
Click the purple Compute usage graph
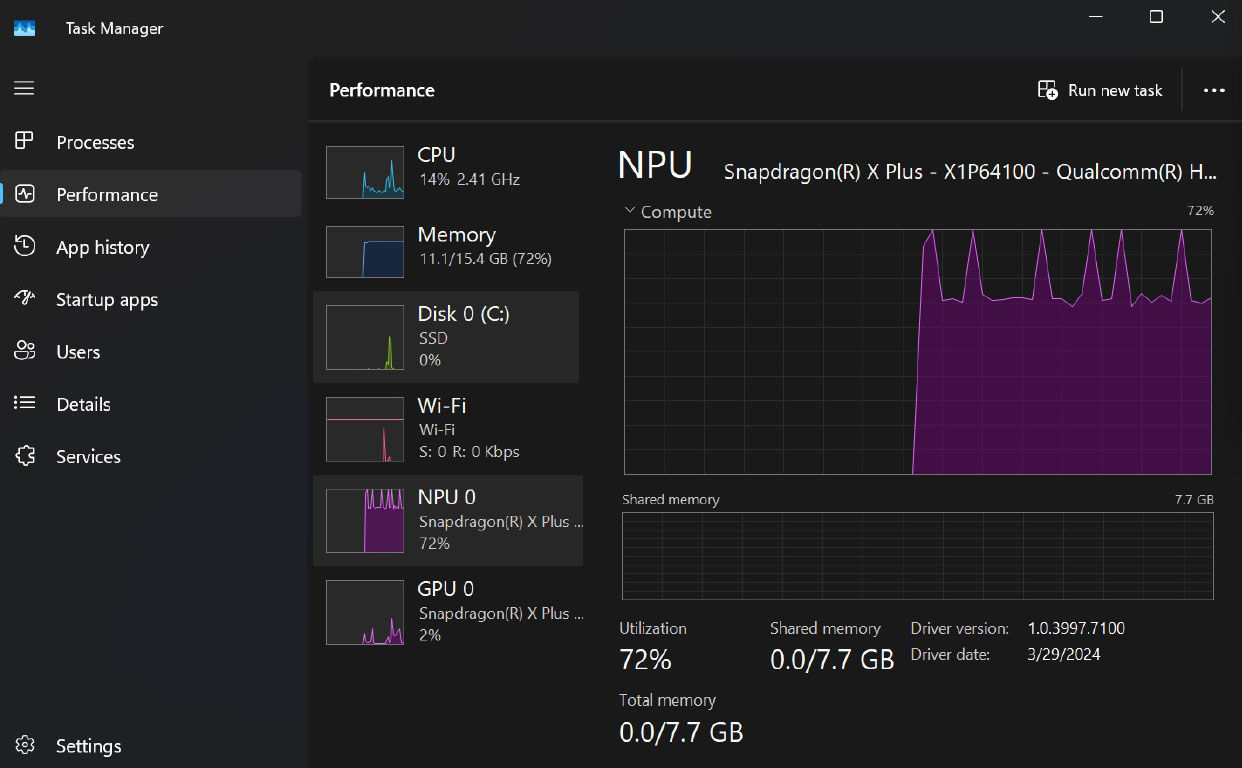[x=918, y=352]
